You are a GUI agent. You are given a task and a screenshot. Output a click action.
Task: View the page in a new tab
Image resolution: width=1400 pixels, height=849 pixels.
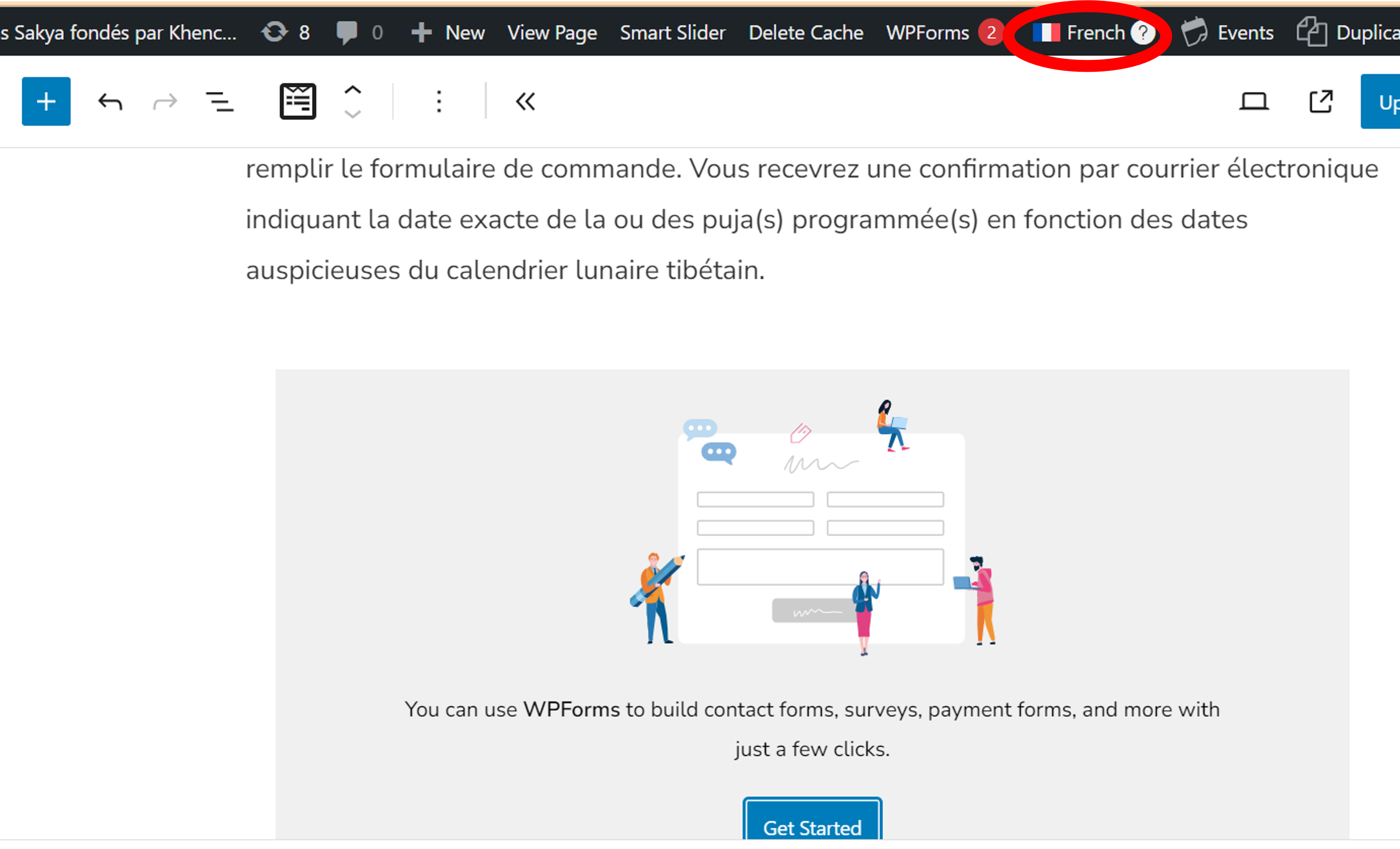1320,102
